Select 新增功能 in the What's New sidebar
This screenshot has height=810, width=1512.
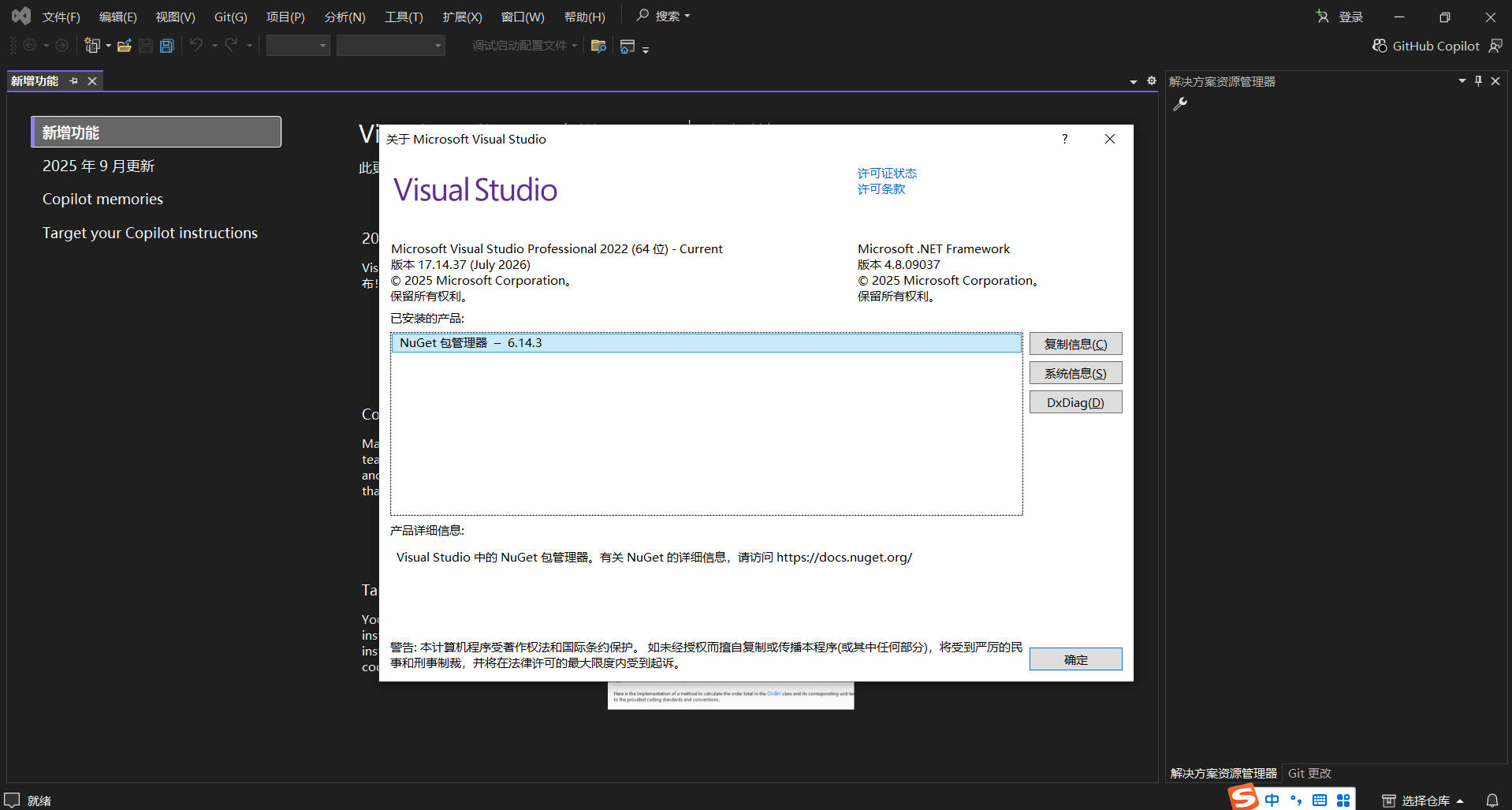coord(156,132)
